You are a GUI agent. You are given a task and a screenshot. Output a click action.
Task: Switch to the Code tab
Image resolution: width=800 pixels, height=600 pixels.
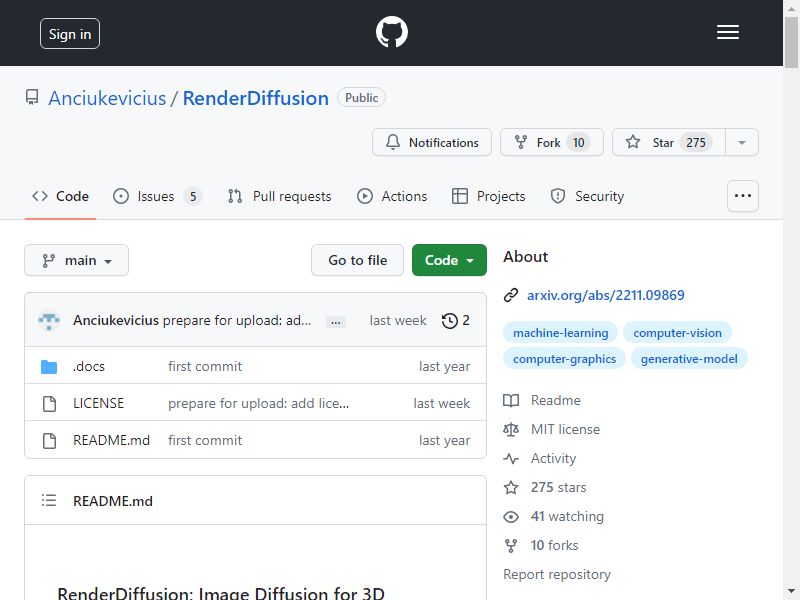pyautogui.click(x=60, y=196)
